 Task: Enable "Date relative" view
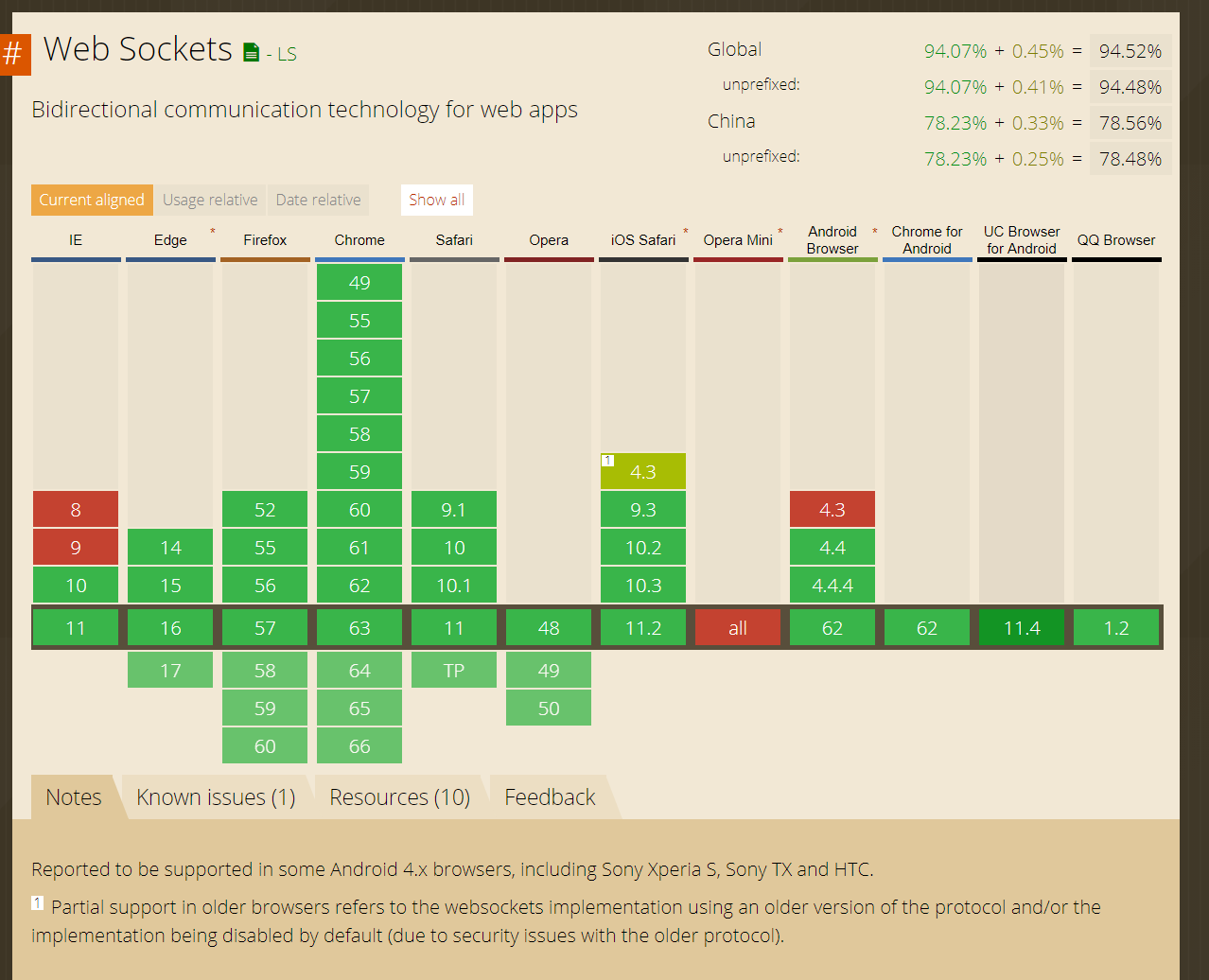click(318, 200)
